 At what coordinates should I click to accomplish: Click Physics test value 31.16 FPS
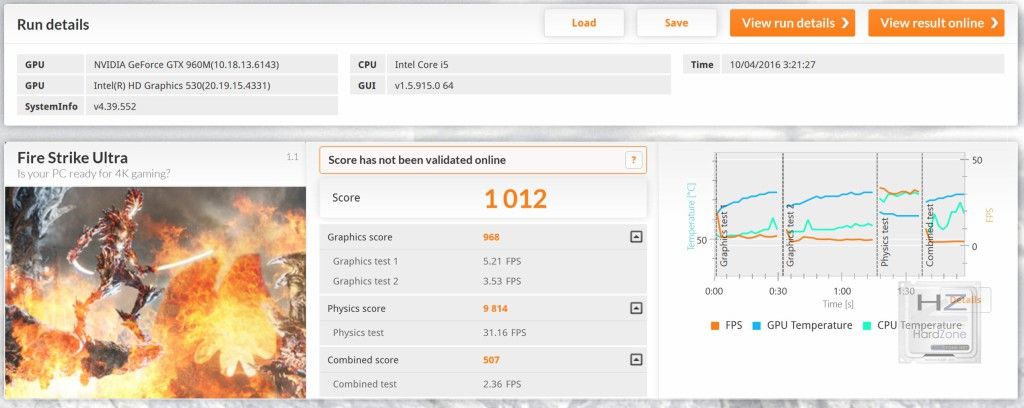click(504, 332)
